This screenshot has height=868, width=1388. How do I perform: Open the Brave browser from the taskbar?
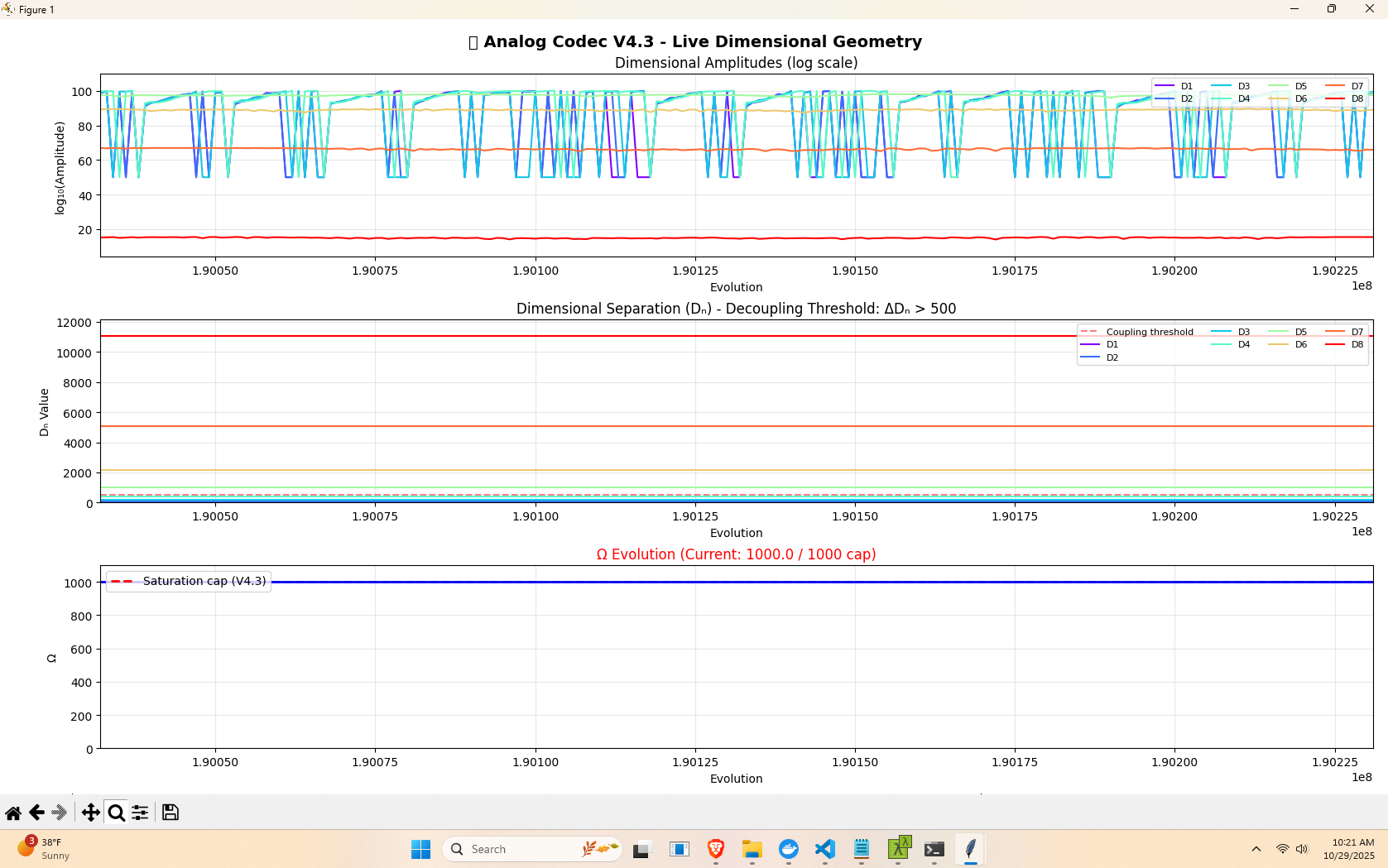coord(716,849)
